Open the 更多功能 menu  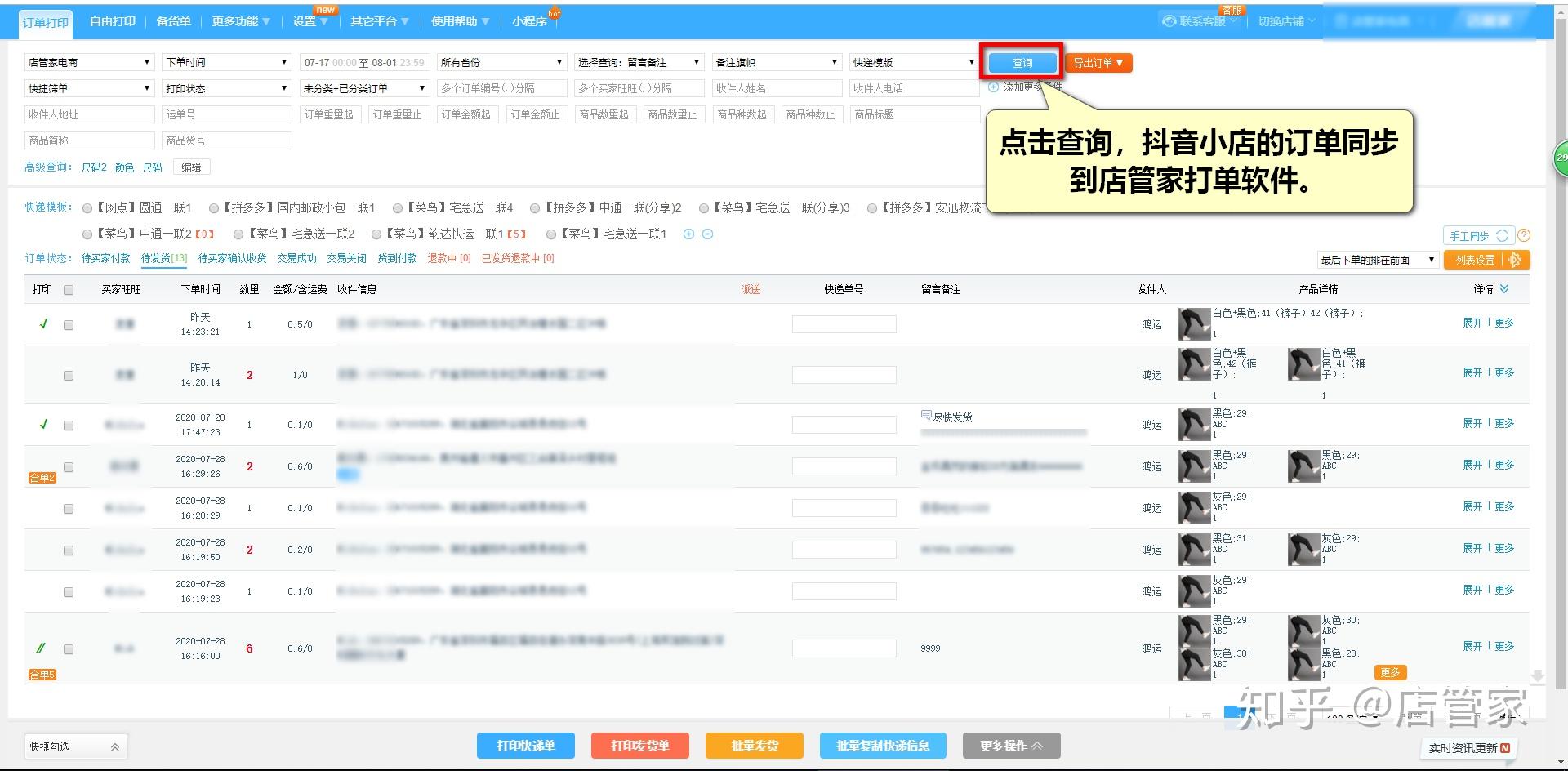241,21
